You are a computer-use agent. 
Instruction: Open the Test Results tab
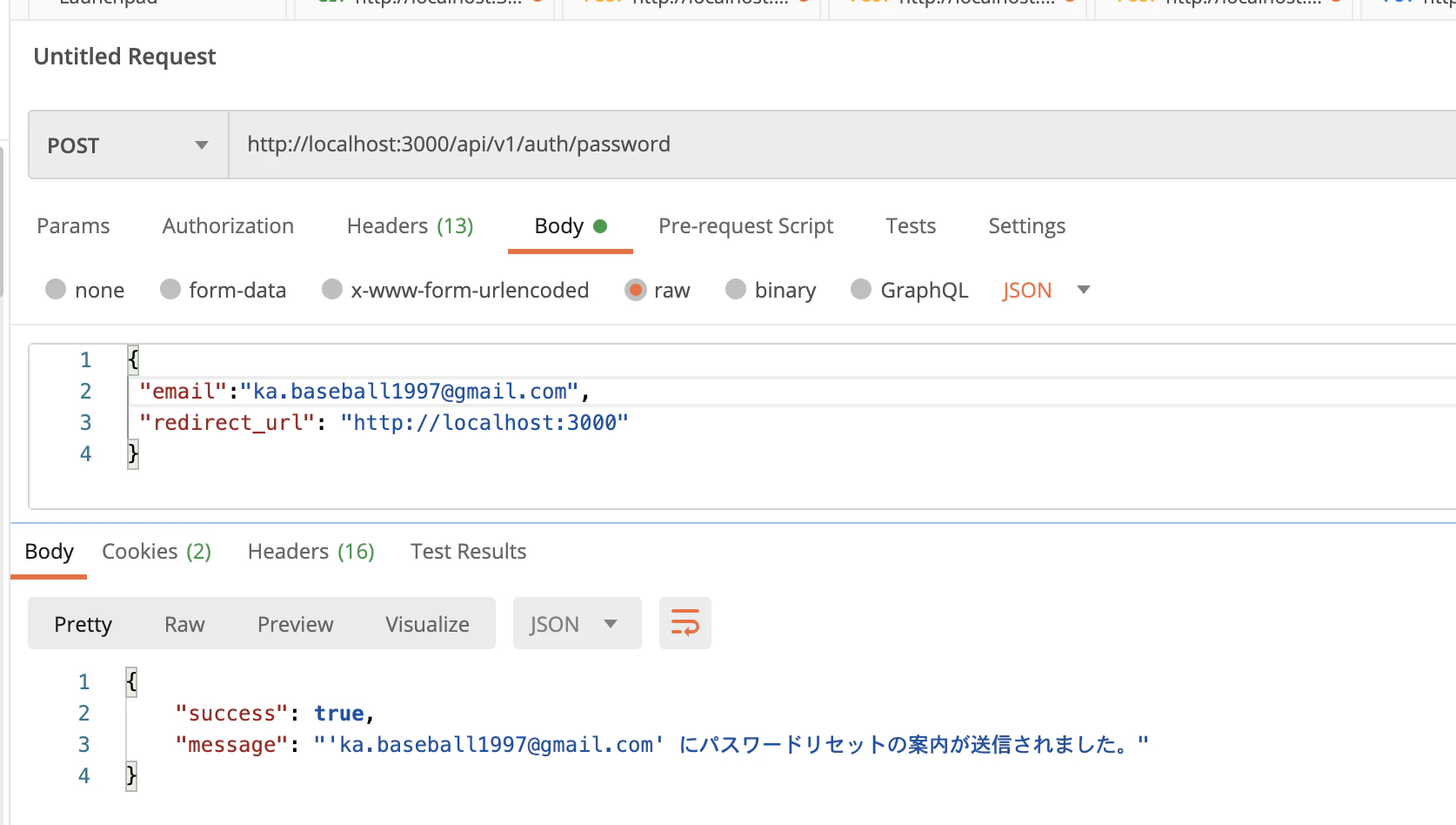click(x=468, y=551)
